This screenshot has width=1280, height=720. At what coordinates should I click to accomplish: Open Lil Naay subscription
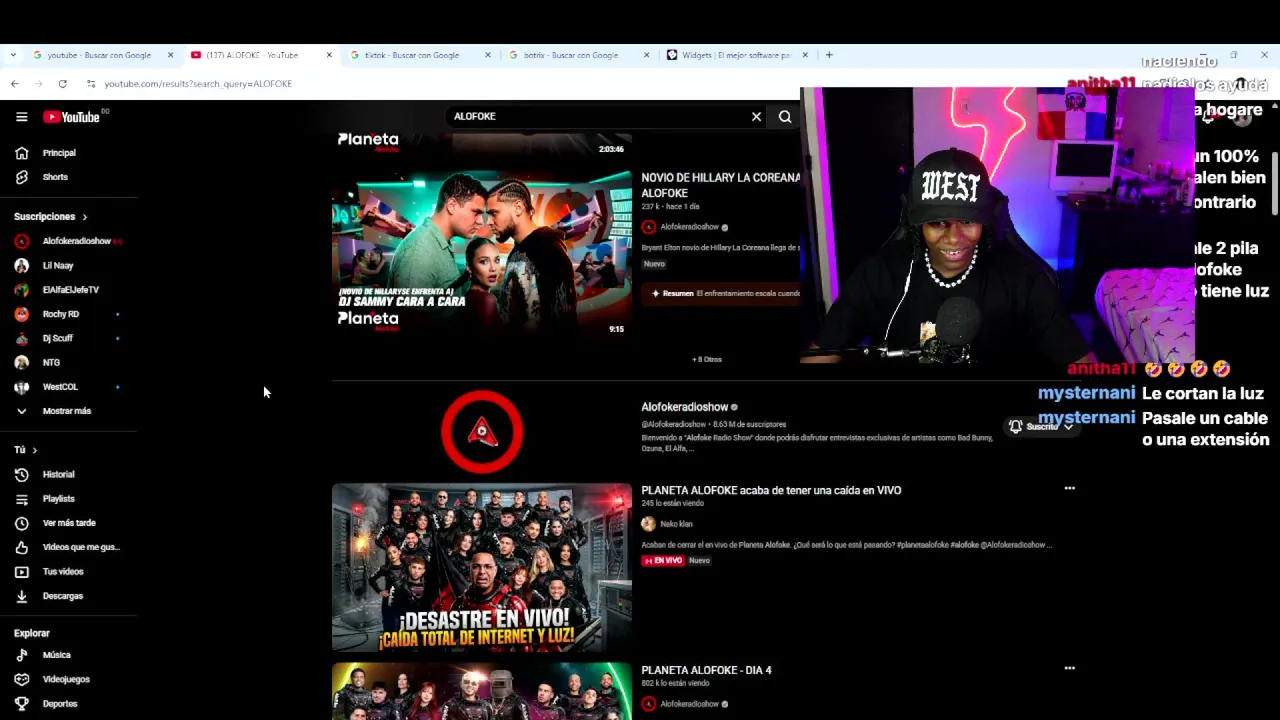click(x=58, y=266)
